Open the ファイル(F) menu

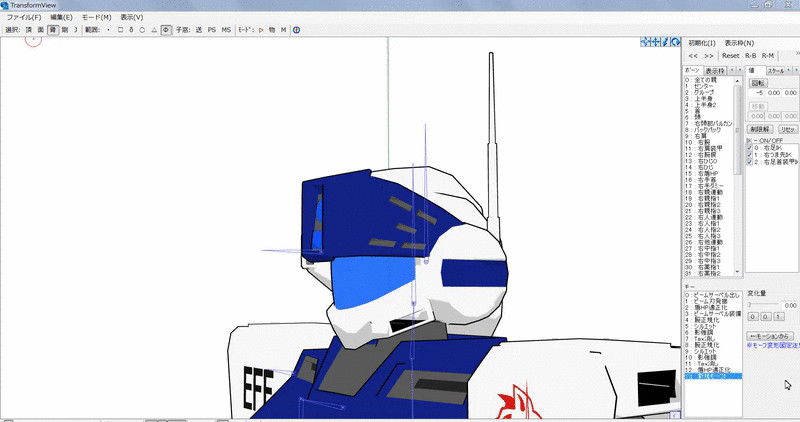point(24,17)
